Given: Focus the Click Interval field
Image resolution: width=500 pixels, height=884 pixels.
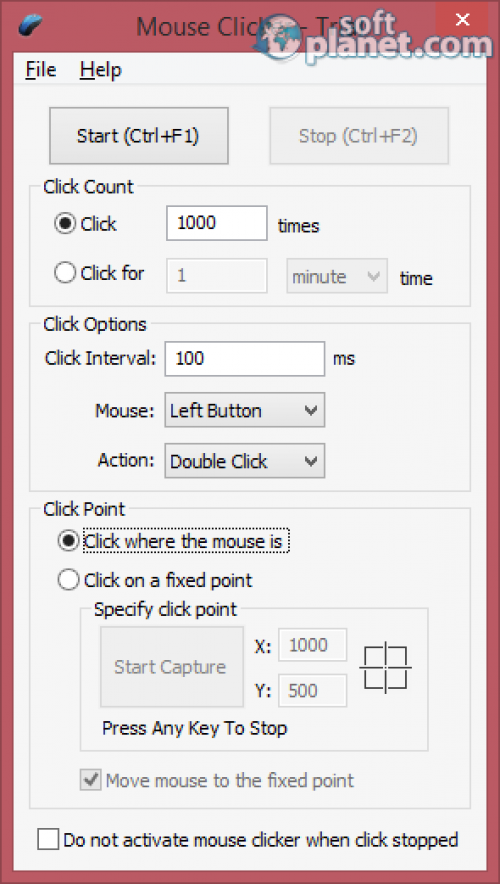Looking at the screenshot, I should 245,359.
